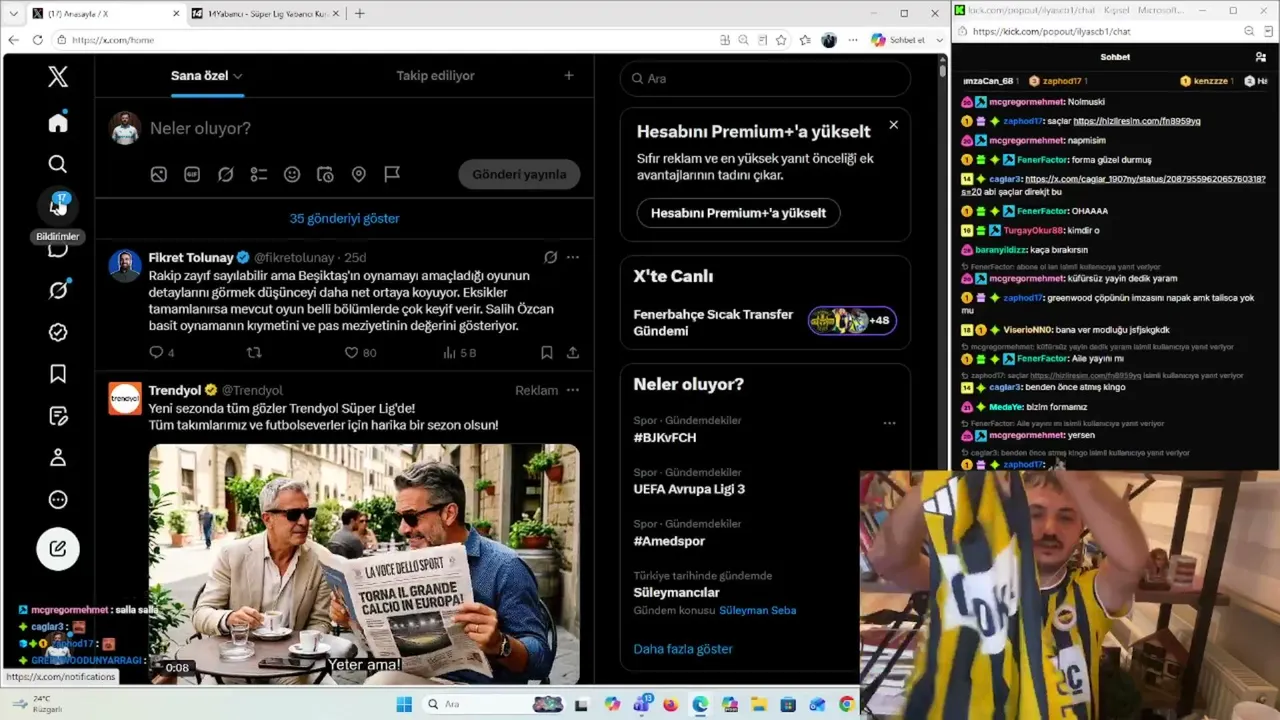This screenshot has height=720, width=1280.
Task: Open a new browser tab
Action: (x=360, y=13)
